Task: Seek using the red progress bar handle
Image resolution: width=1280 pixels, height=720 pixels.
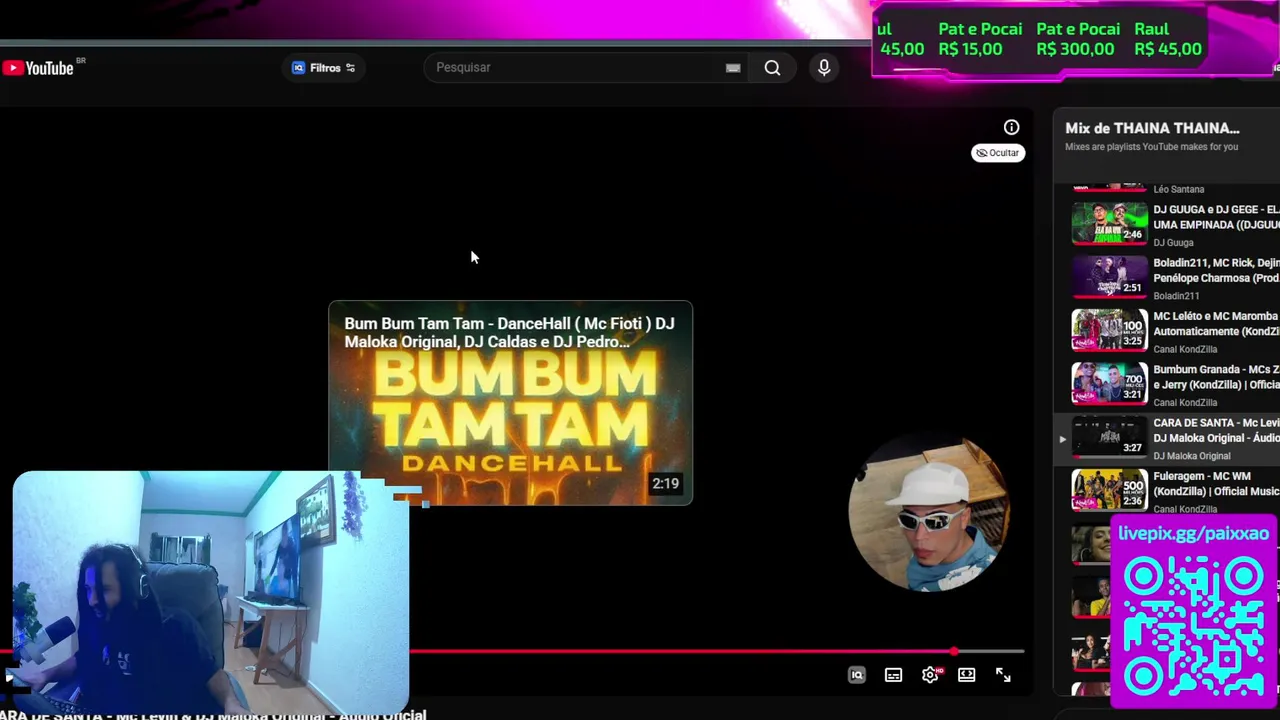Action: [x=954, y=652]
